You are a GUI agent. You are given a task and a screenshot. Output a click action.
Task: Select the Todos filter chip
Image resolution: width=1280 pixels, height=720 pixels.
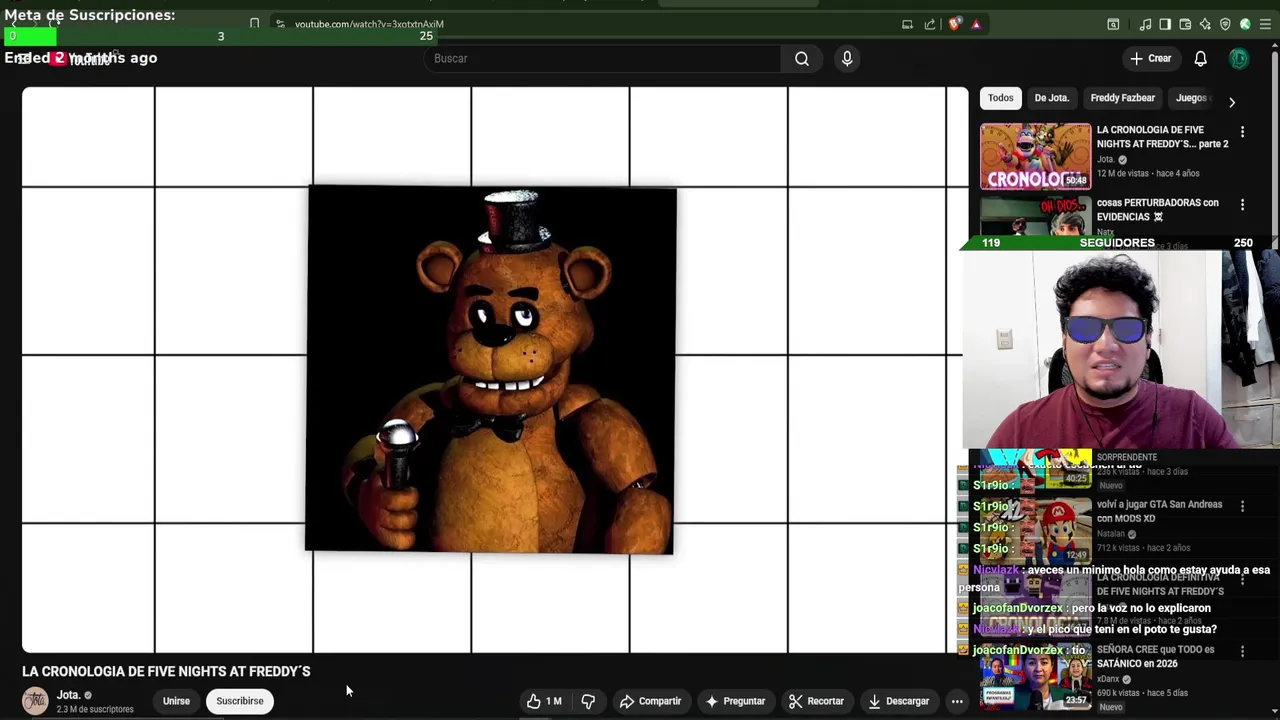1000,98
